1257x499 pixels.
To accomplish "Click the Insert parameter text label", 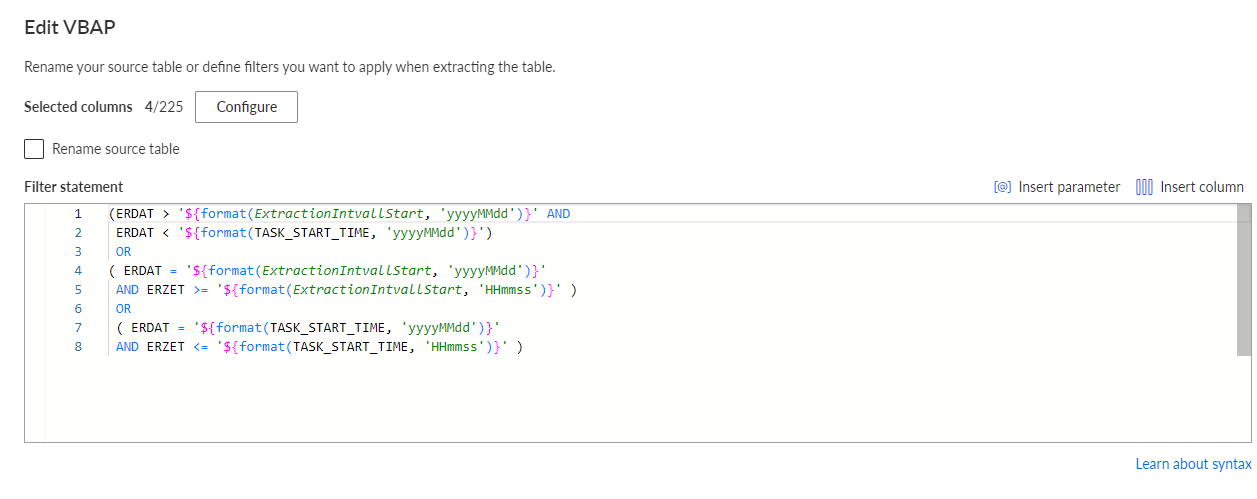I will tap(1069, 187).
